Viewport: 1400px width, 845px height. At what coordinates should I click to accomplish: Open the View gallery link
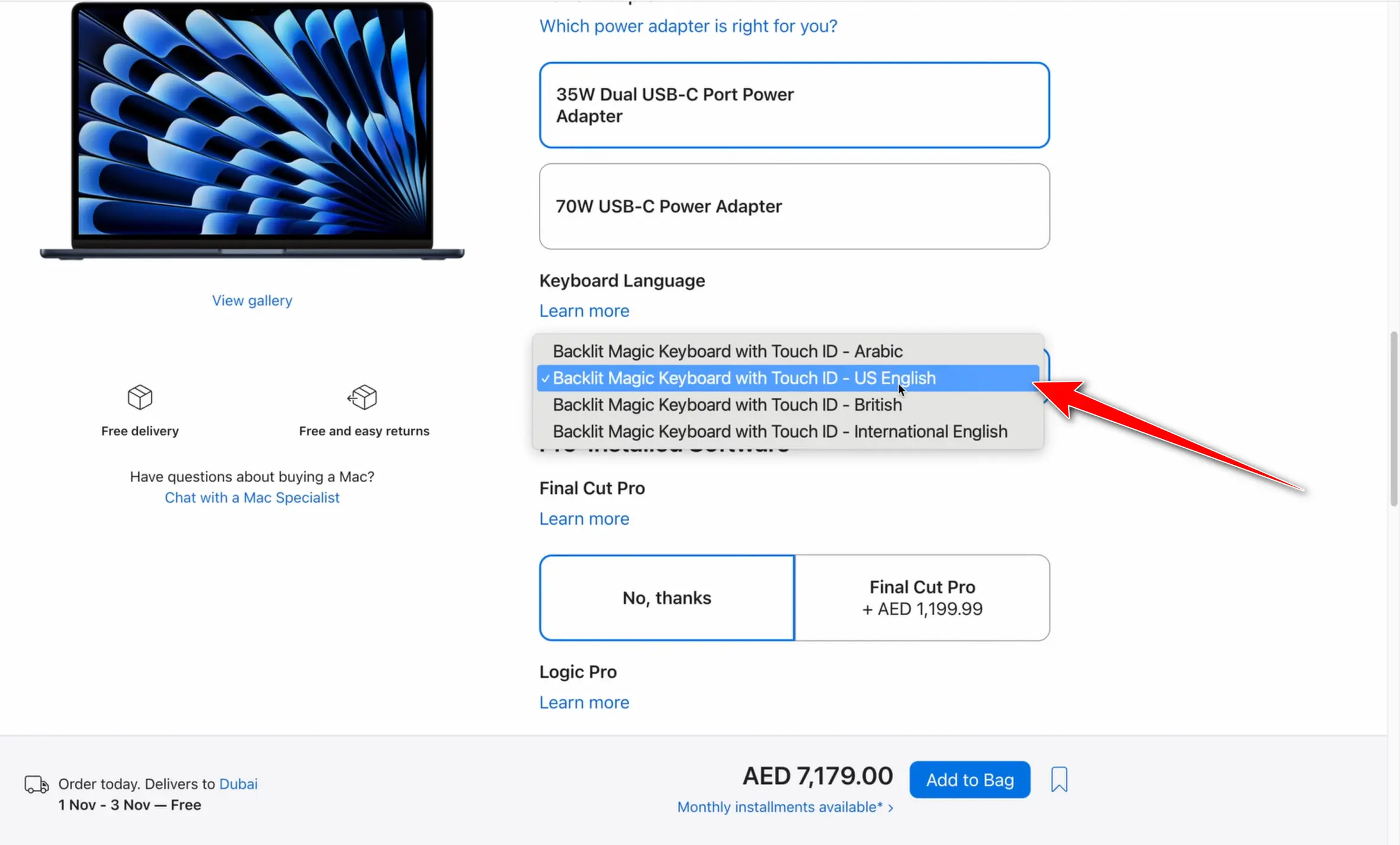pyautogui.click(x=252, y=300)
